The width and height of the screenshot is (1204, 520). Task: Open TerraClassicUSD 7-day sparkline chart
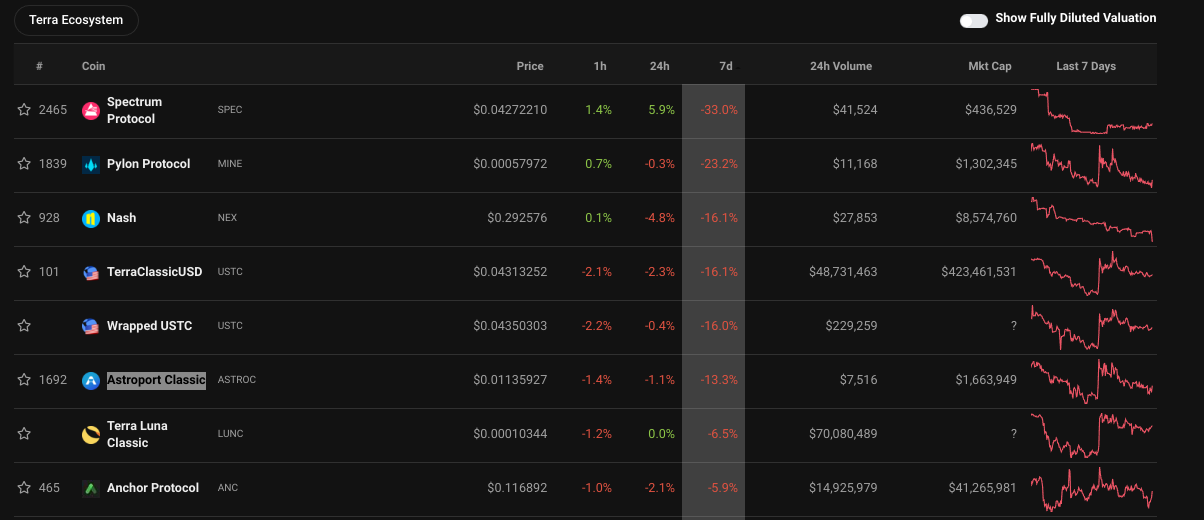pyautogui.click(x=1093, y=273)
